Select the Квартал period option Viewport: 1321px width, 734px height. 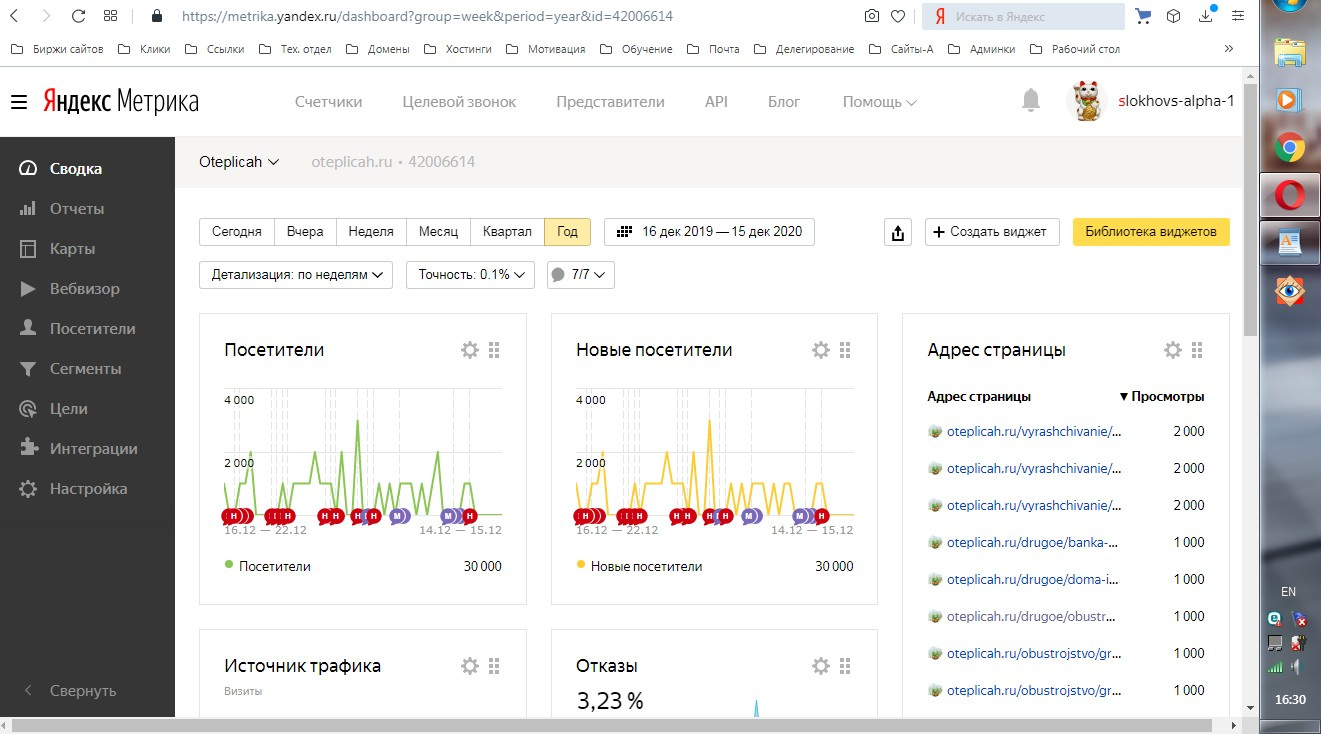coord(507,232)
